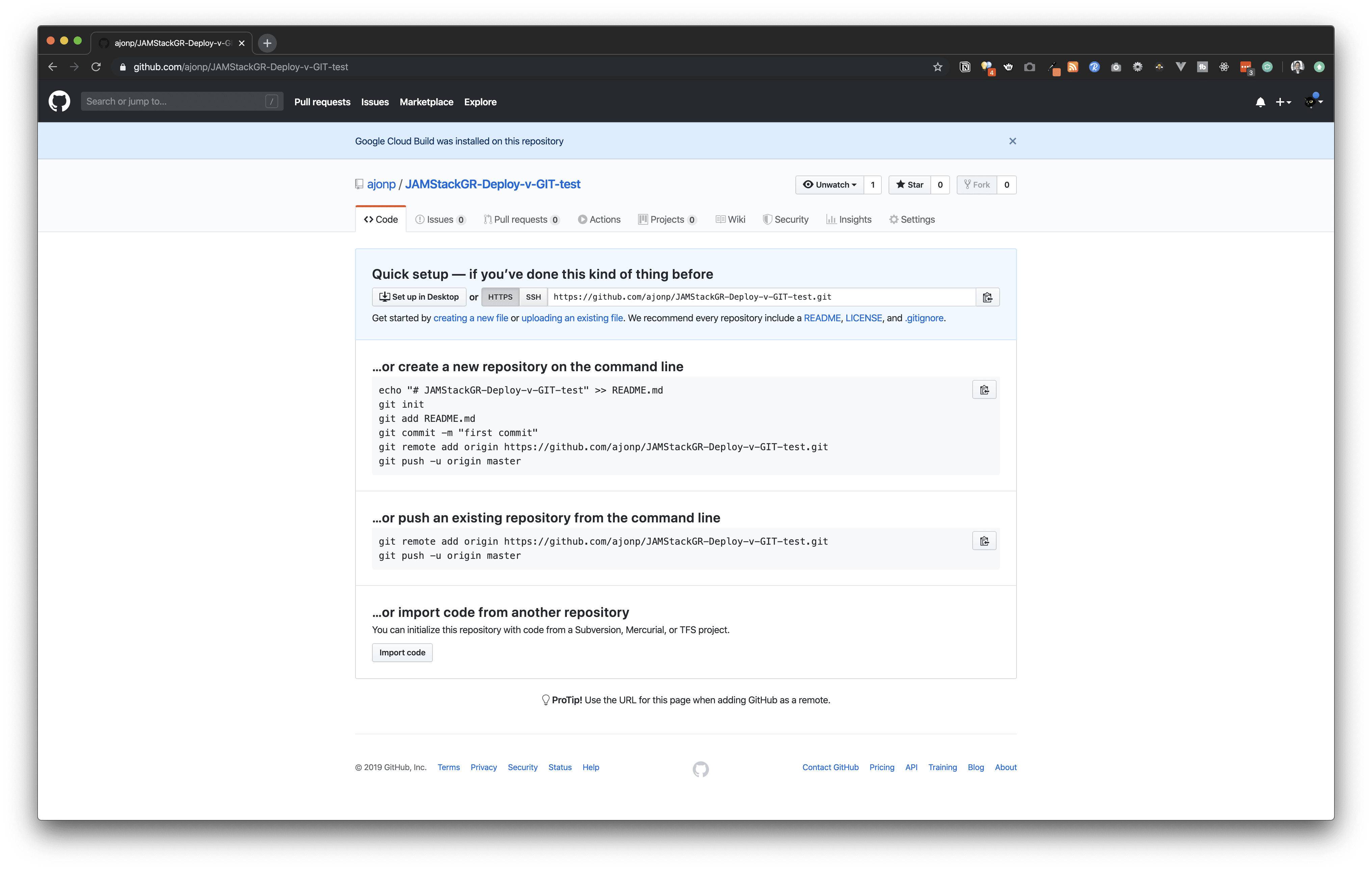Viewport: 1372px width, 870px height.
Task: Open Marketplace from the header
Action: click(426, 102)
